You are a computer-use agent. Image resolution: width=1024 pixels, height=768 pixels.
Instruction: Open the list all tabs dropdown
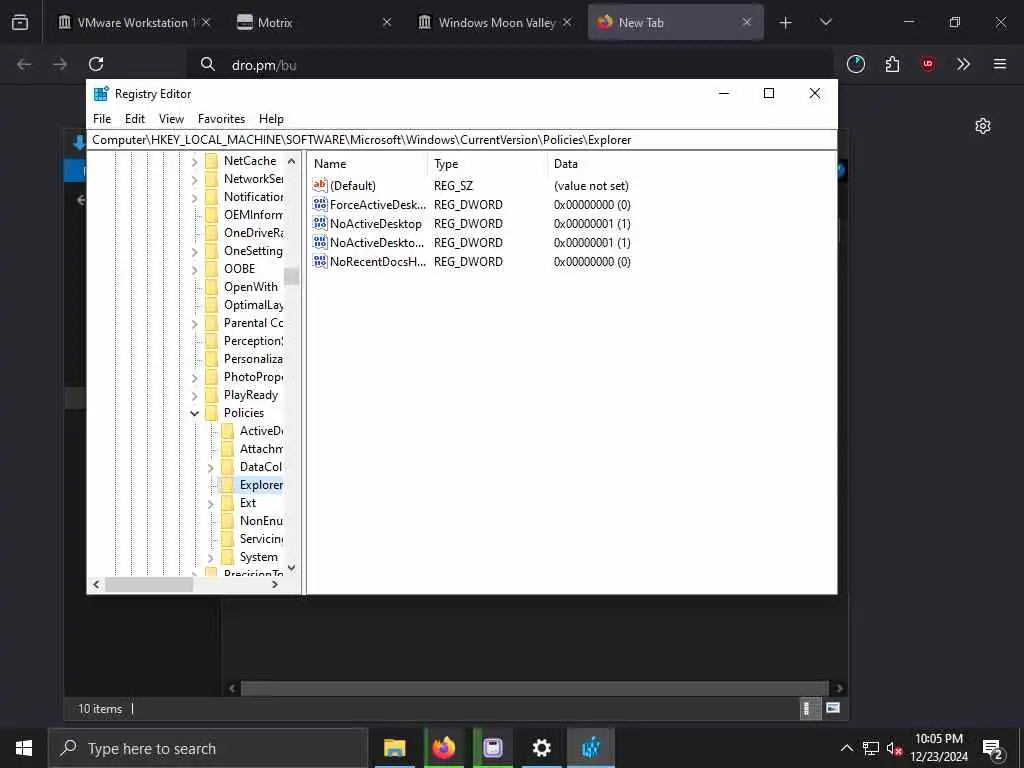(825, 22)
